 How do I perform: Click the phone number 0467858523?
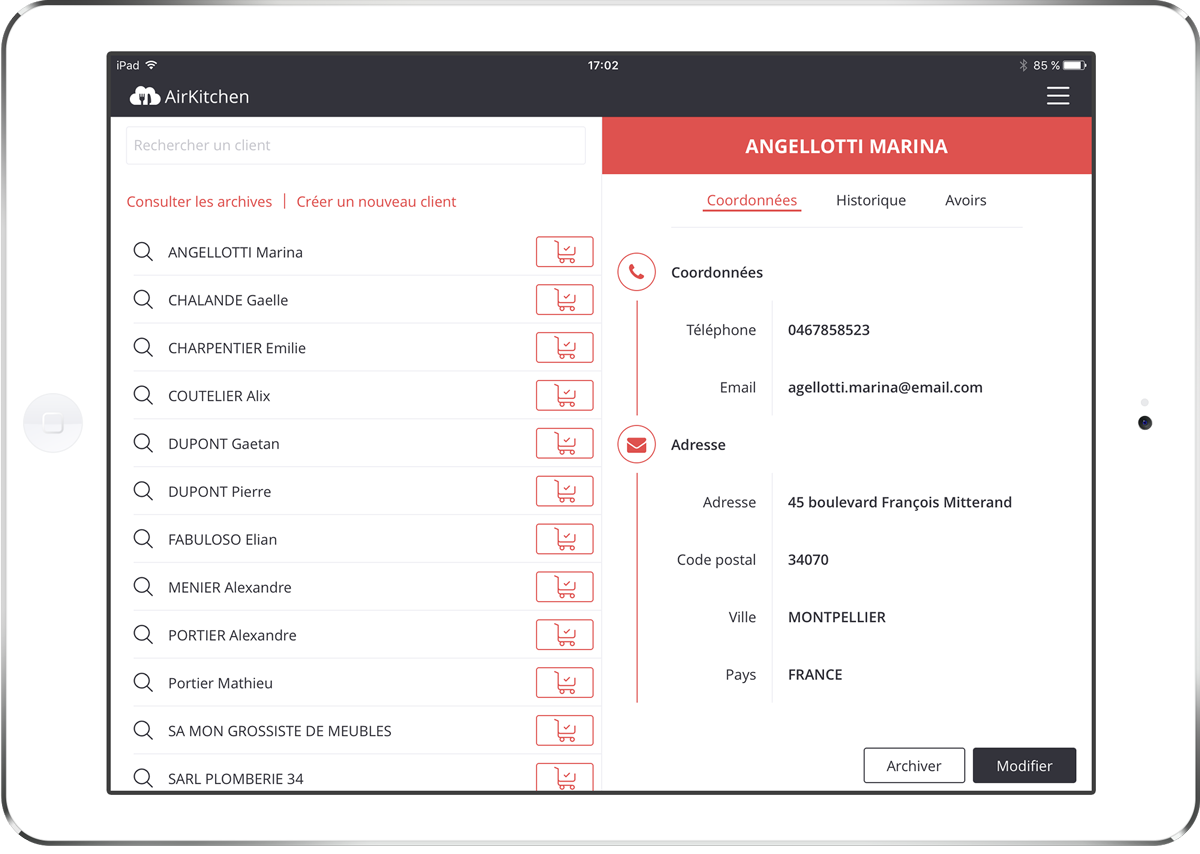click(829, 330)
